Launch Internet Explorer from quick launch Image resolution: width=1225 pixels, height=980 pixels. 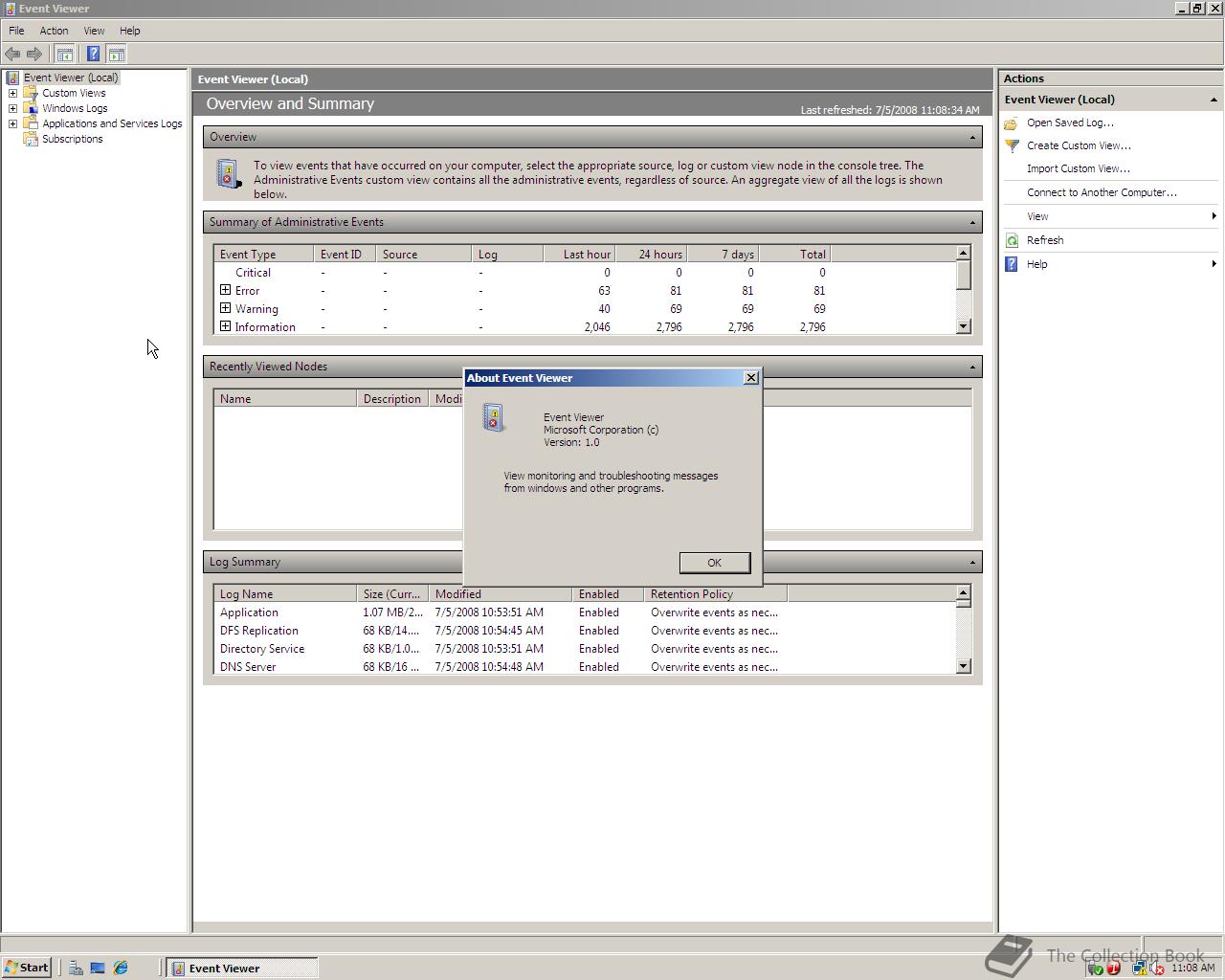click(x=121, y=969)
